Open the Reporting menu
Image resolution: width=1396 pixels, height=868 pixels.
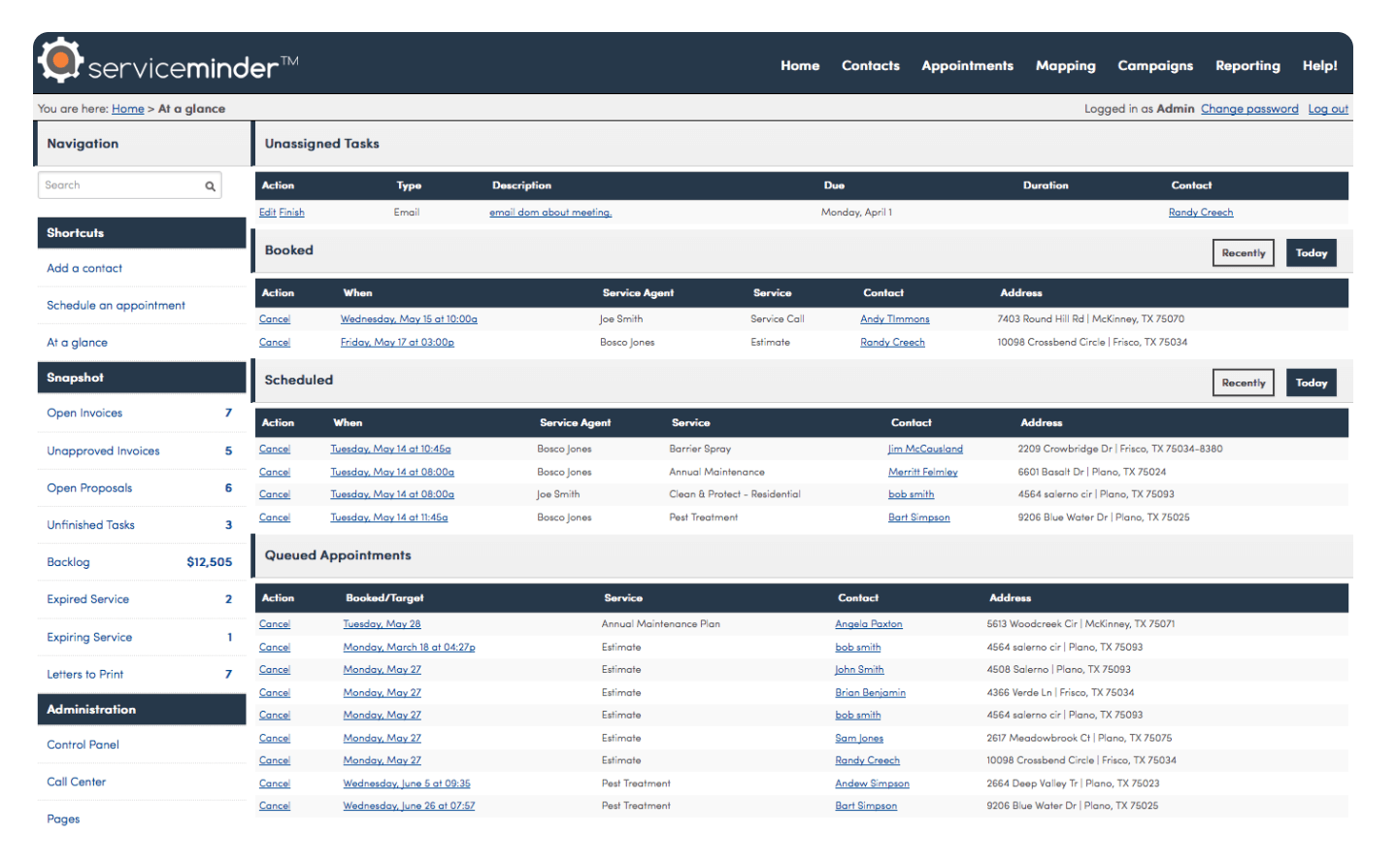click(x=1247, y=66)
